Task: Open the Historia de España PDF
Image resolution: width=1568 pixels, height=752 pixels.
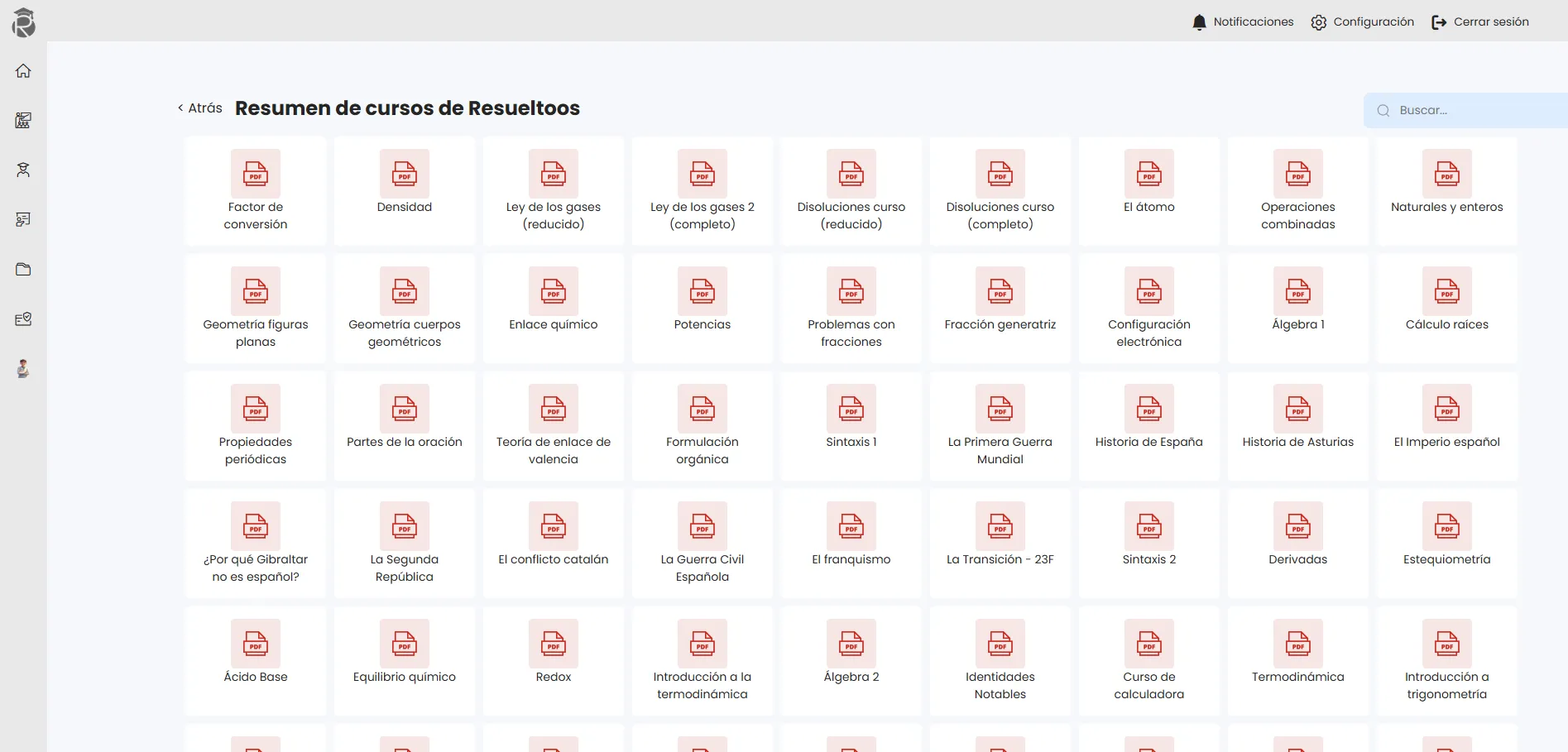Action: click(x=1148, y=426)
